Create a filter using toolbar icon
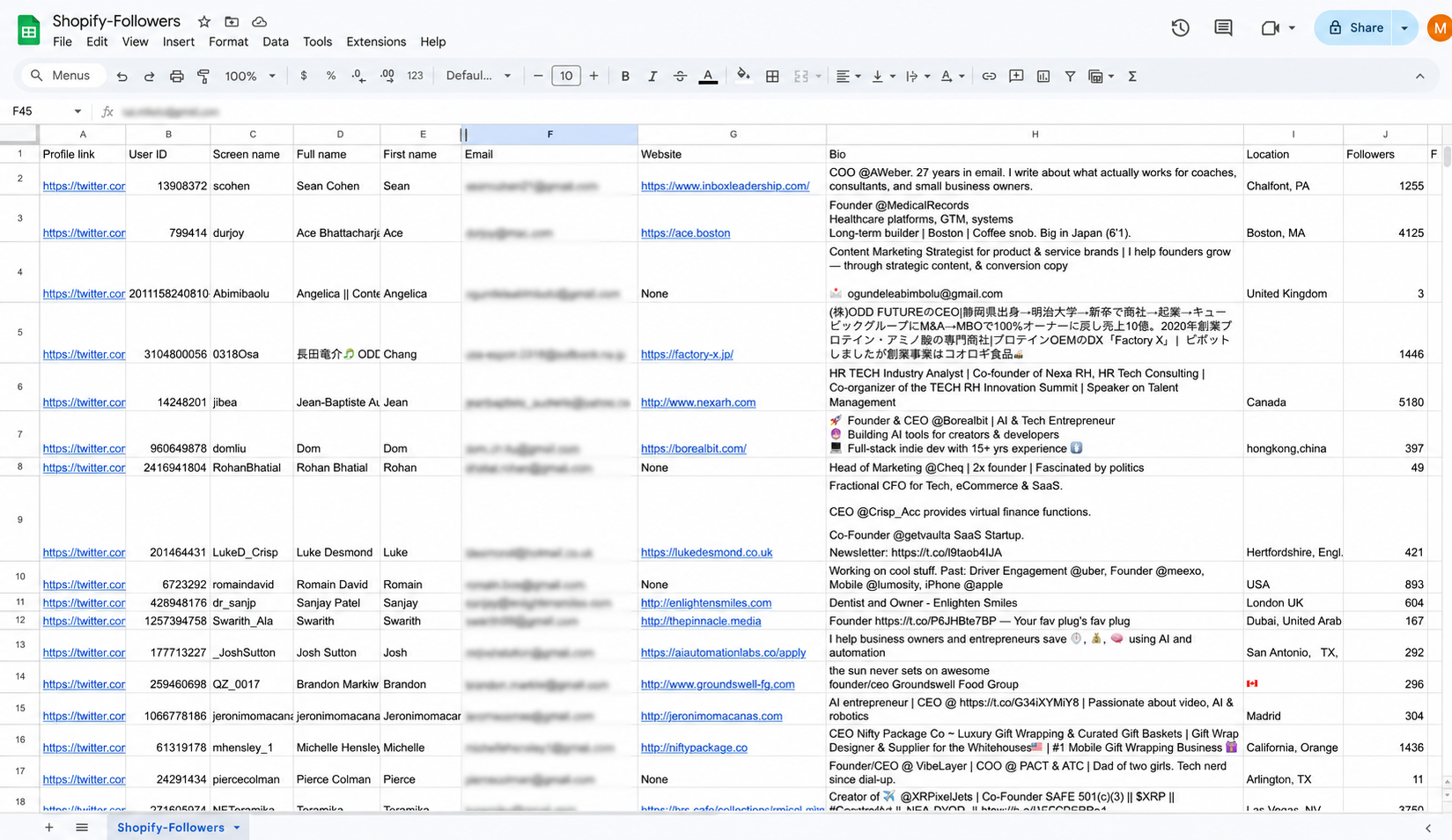 coord(1070,76)
